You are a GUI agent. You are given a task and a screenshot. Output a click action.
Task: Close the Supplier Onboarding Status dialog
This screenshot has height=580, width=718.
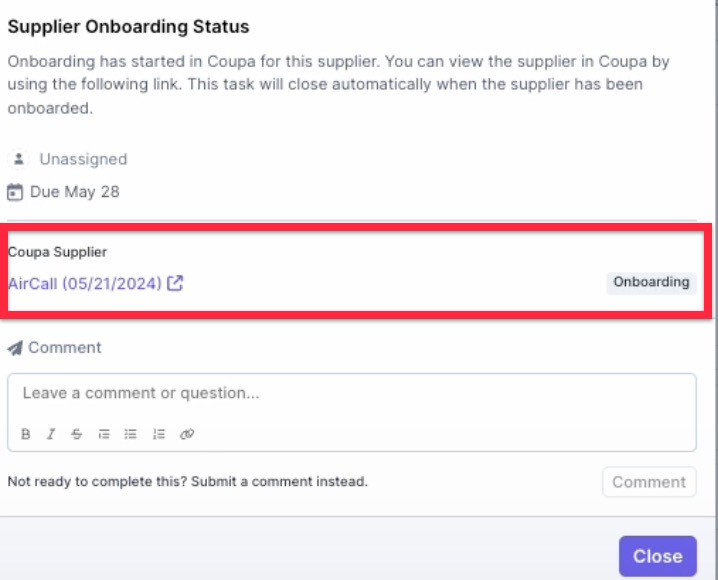tap(658, 556)
